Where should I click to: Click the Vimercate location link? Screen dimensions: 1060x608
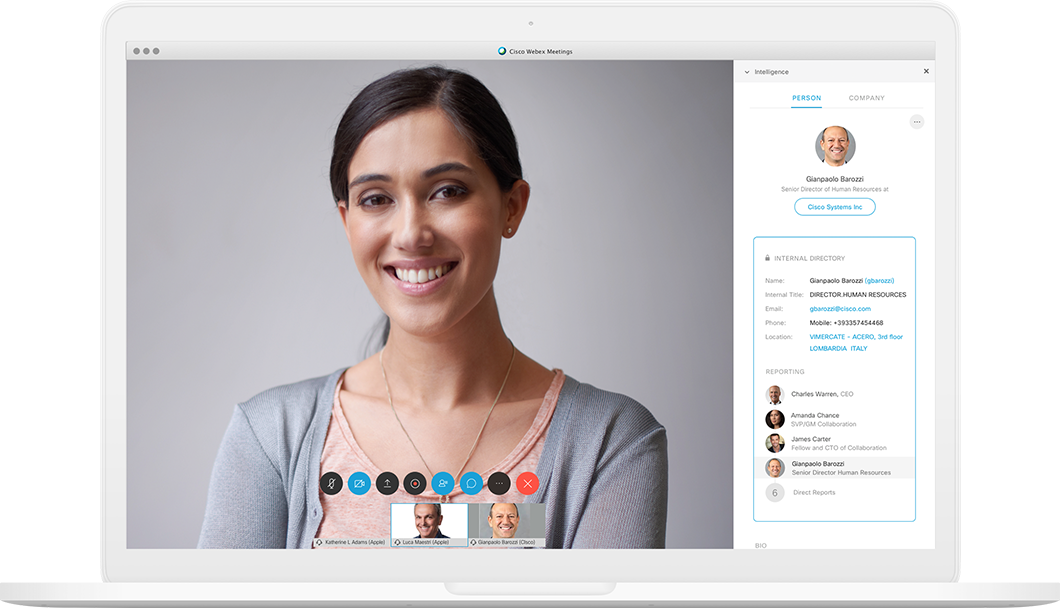click(x=856, y=337)
